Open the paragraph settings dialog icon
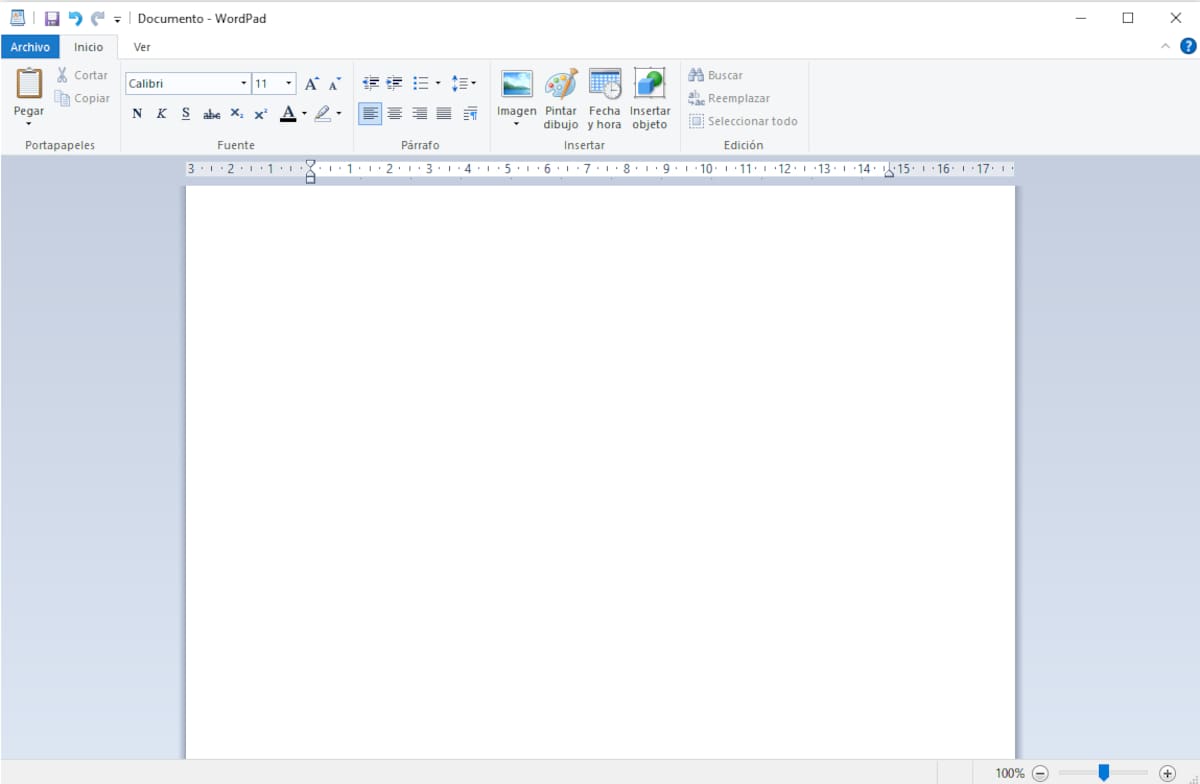 [470, 114]
